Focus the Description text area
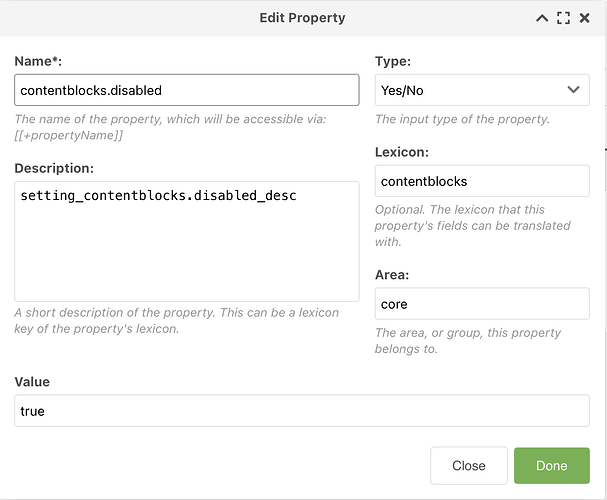 pos(186,241)
